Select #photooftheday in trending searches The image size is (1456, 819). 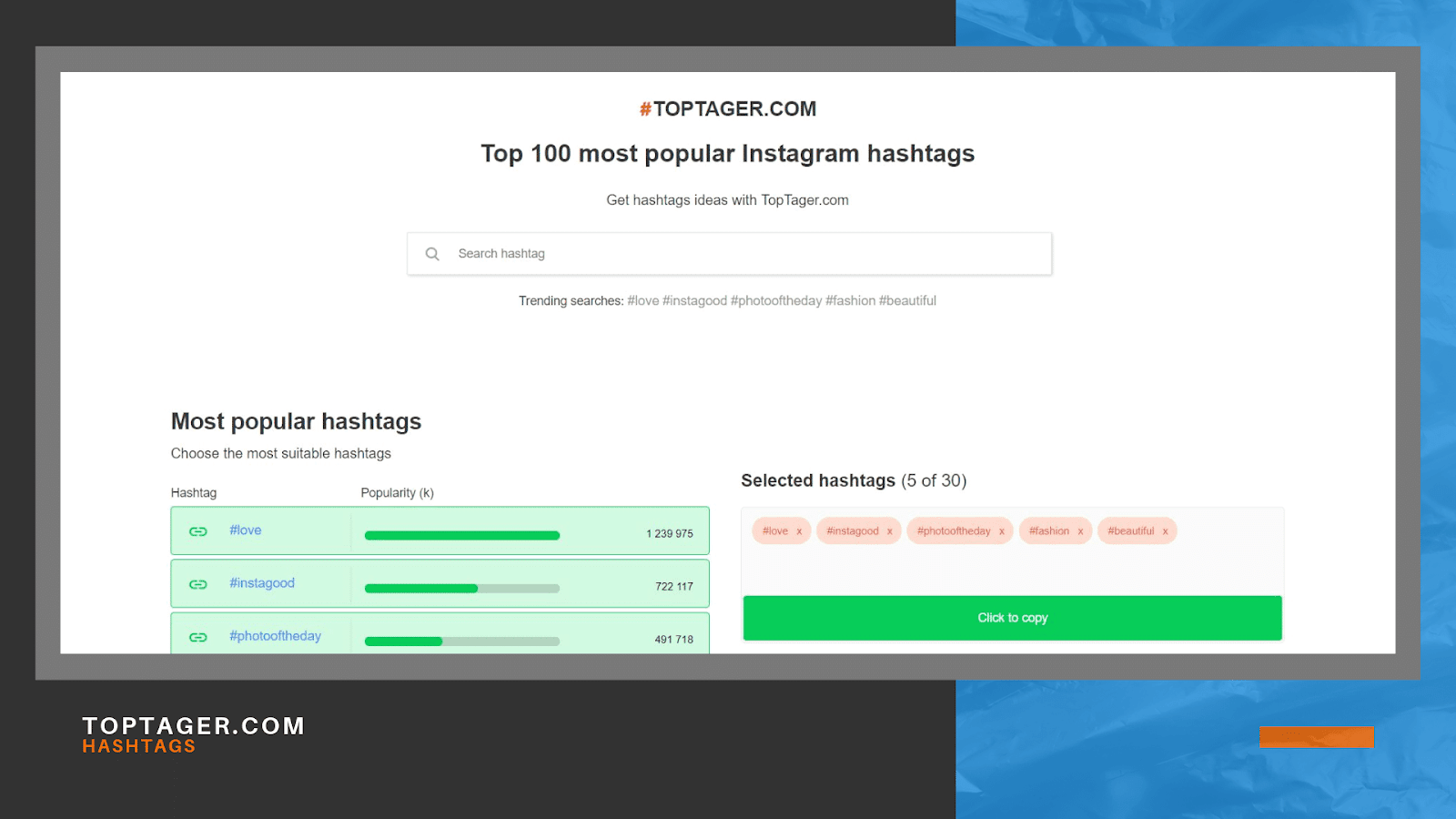tap(775, 301)
